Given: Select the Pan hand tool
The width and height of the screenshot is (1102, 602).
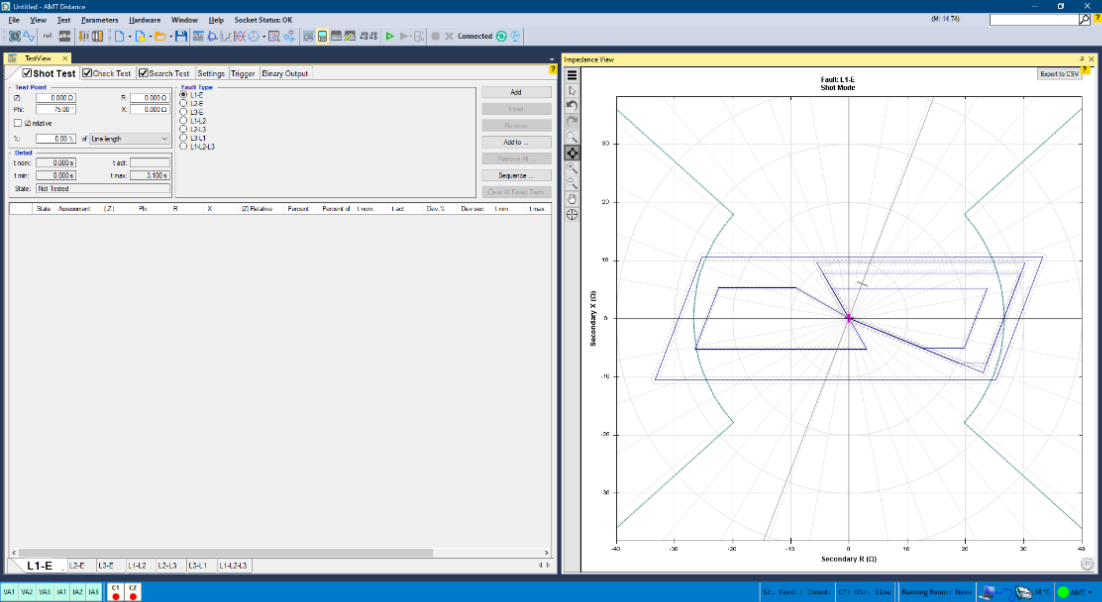Looking at the screenshot, I should (572, 199).
